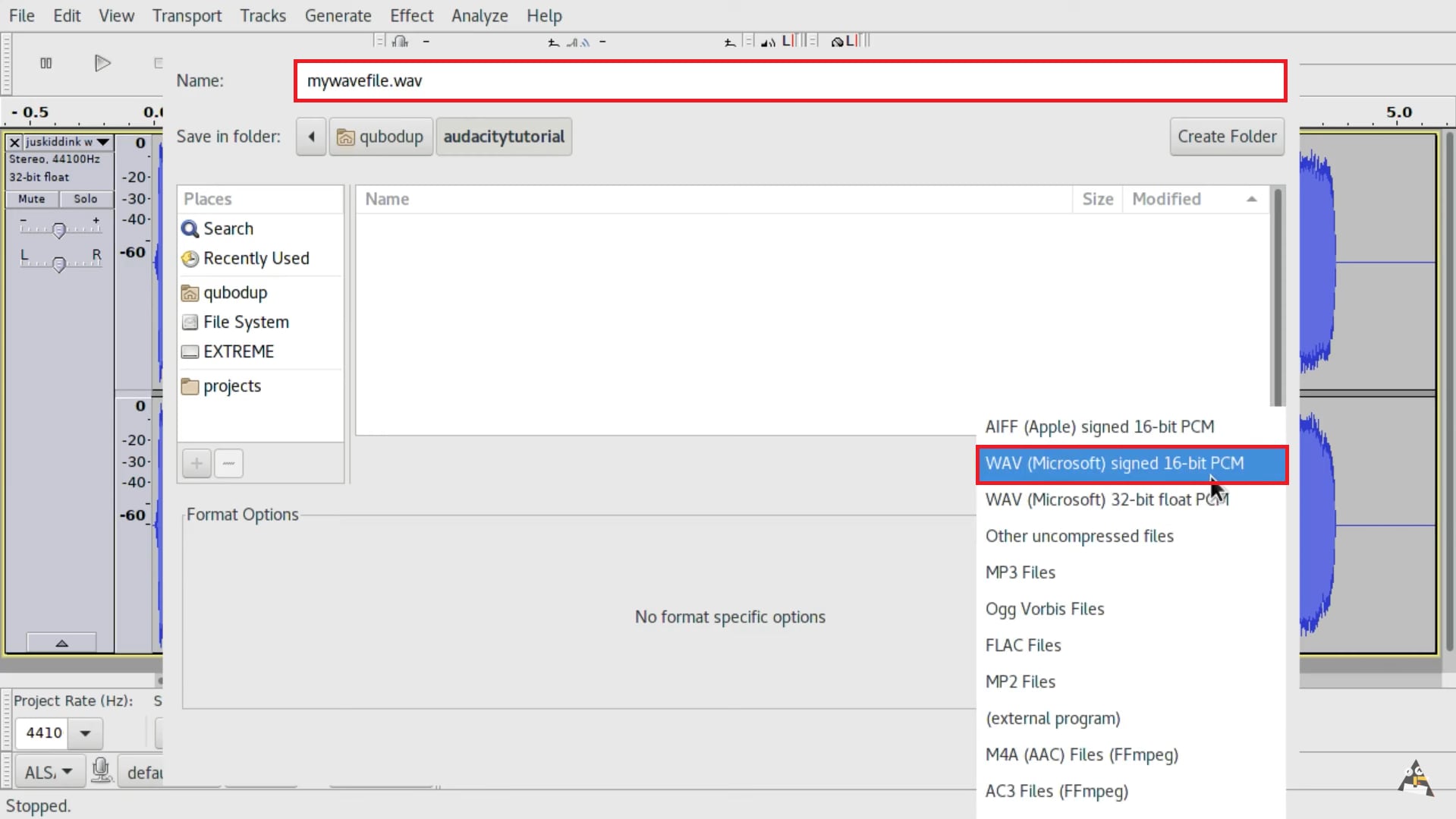Click Search in the Places list
The image size is (1456, 819).
260,228
